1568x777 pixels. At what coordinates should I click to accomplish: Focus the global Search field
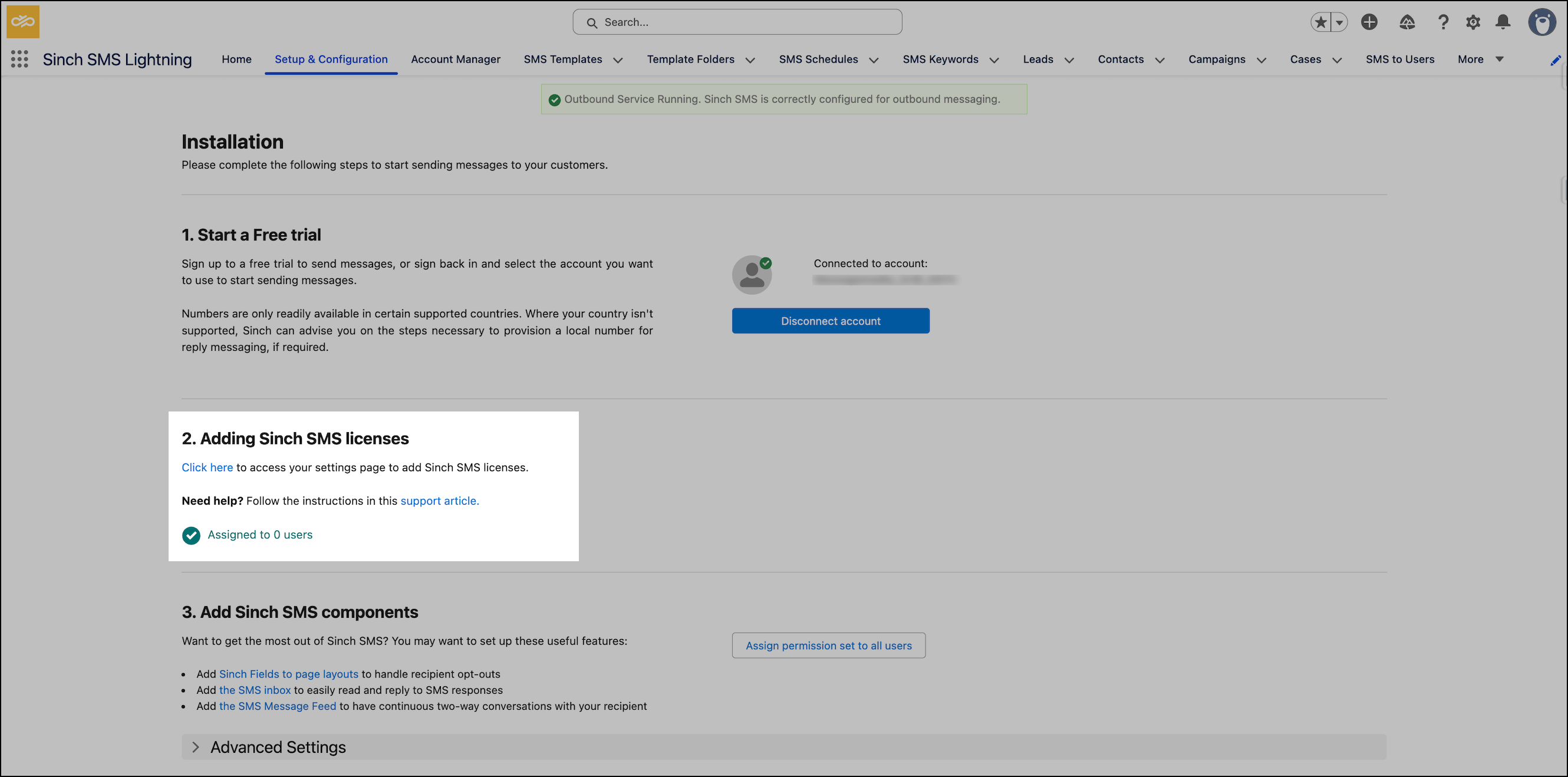pyautogui.click(x=737, y=22)
